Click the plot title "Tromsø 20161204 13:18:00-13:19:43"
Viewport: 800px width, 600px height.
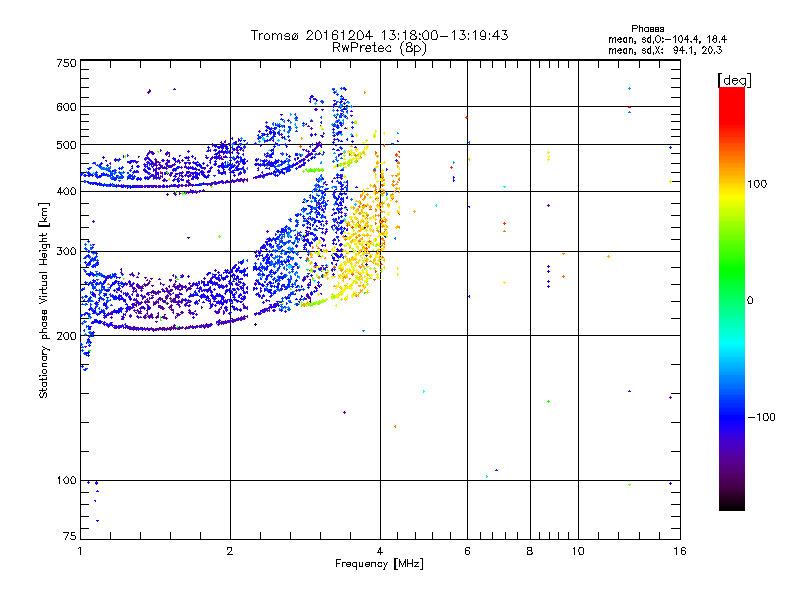point(380,35)
